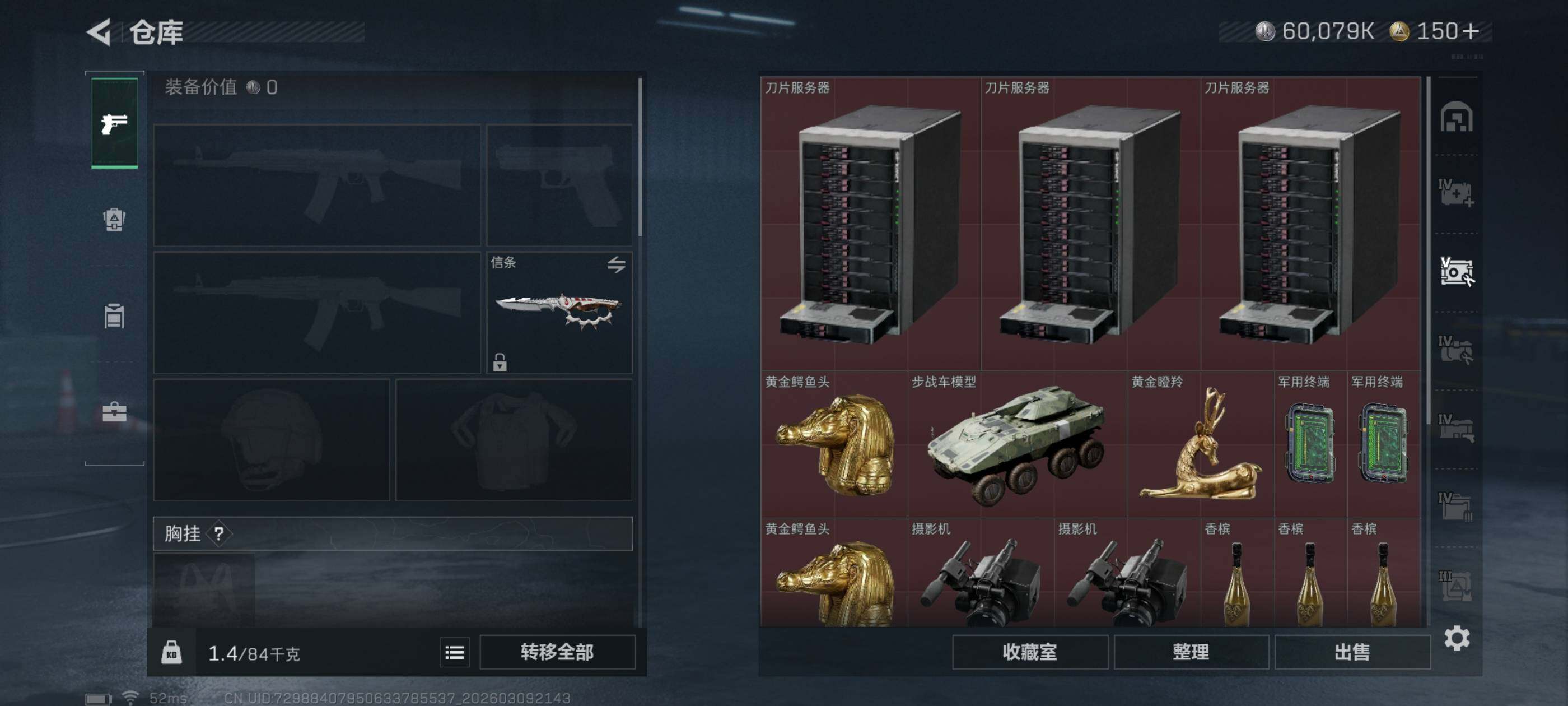Go back using the arrow beside 仓库
Screen dimensions: 1568x706
pyautogui.click(x=99, y=32)
